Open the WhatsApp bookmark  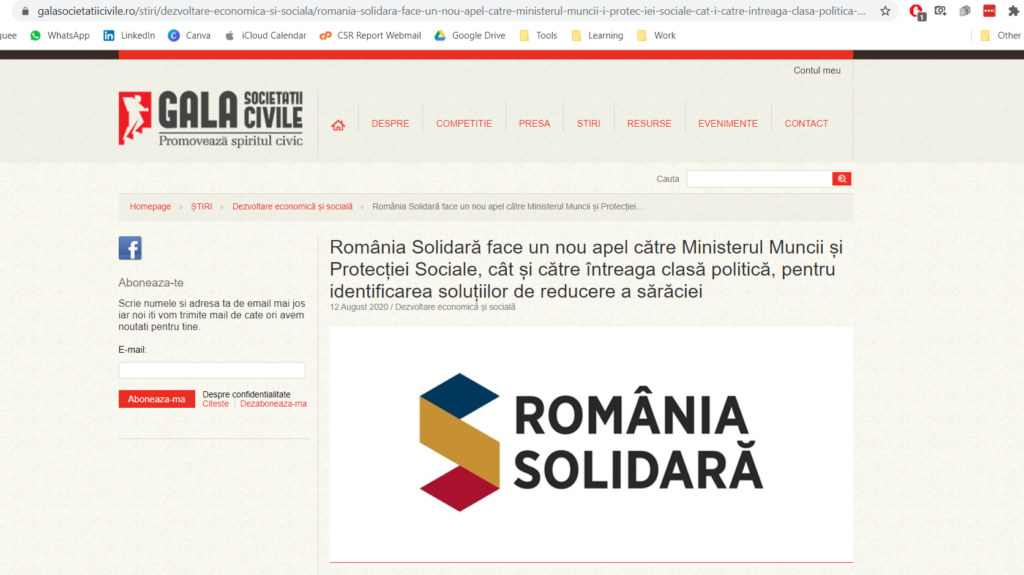point(59,35)
